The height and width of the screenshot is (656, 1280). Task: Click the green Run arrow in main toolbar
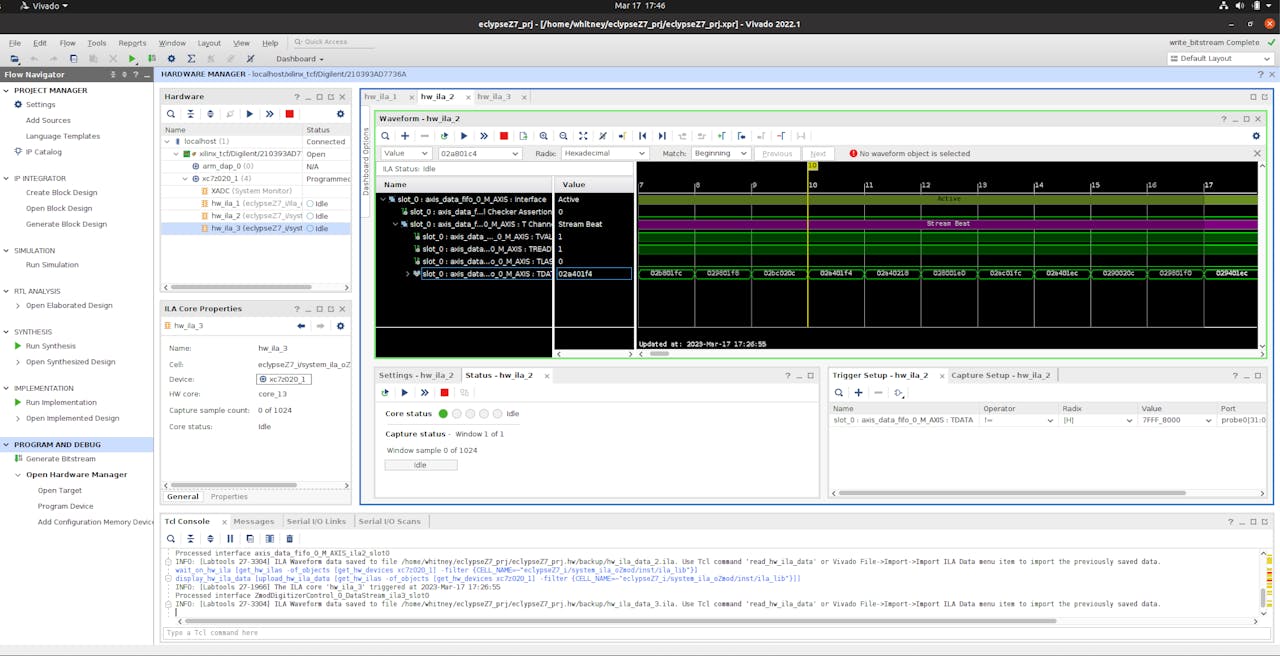pyautogui.click(x=132, y=59)
